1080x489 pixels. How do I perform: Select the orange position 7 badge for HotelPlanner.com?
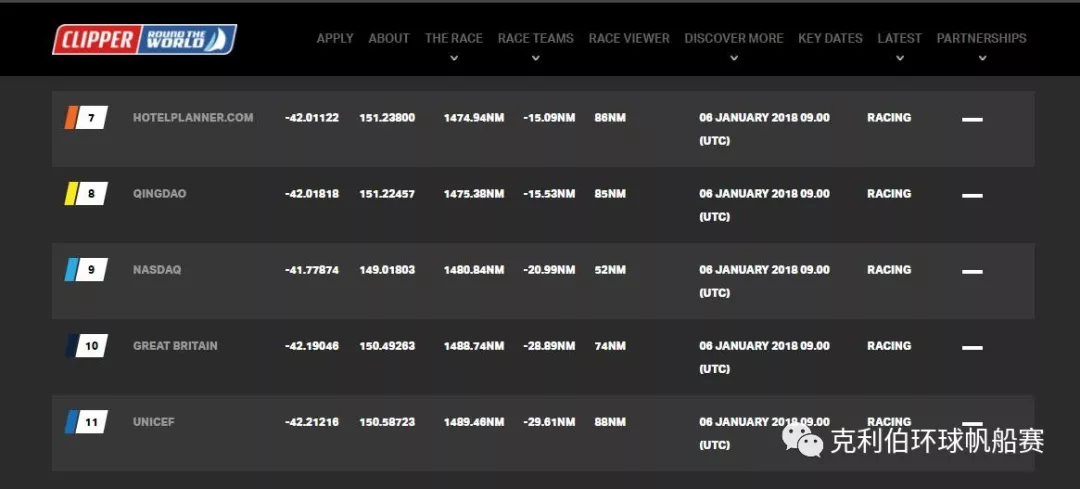coord(86,118)
